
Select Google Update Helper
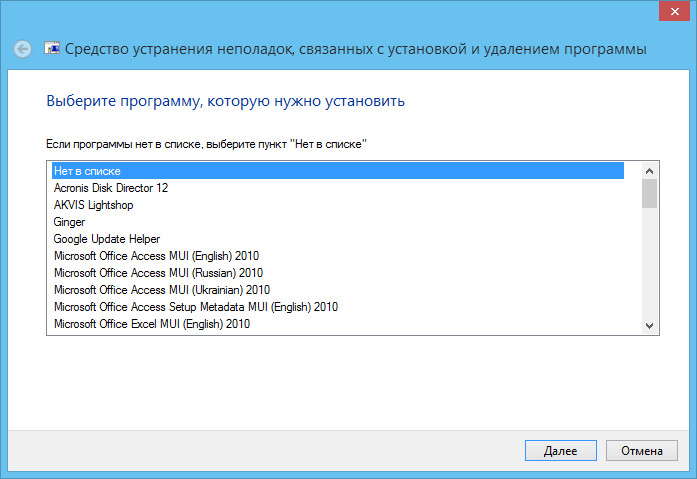pos(338,239)
